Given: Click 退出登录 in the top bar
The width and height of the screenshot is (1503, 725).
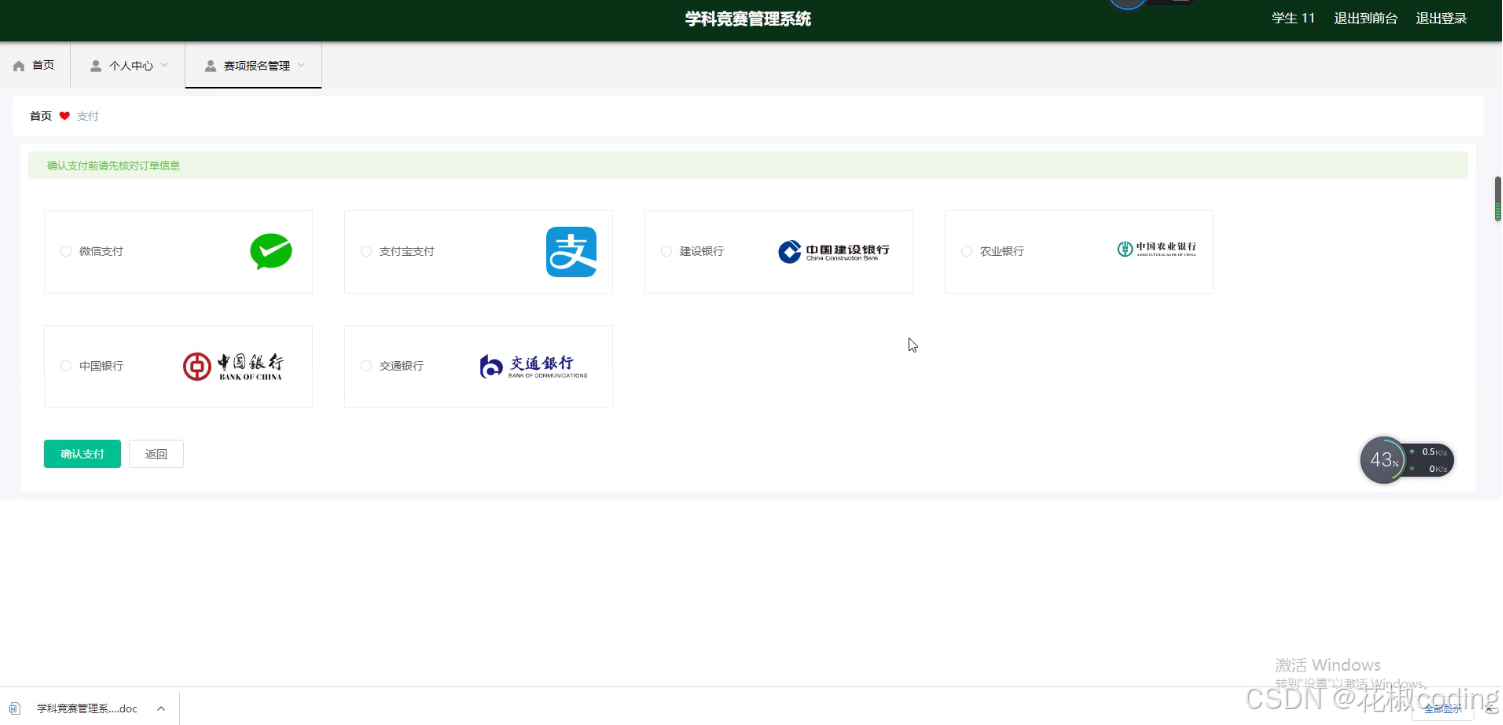Looking at the screenshot, I should tap(1440, 17).
